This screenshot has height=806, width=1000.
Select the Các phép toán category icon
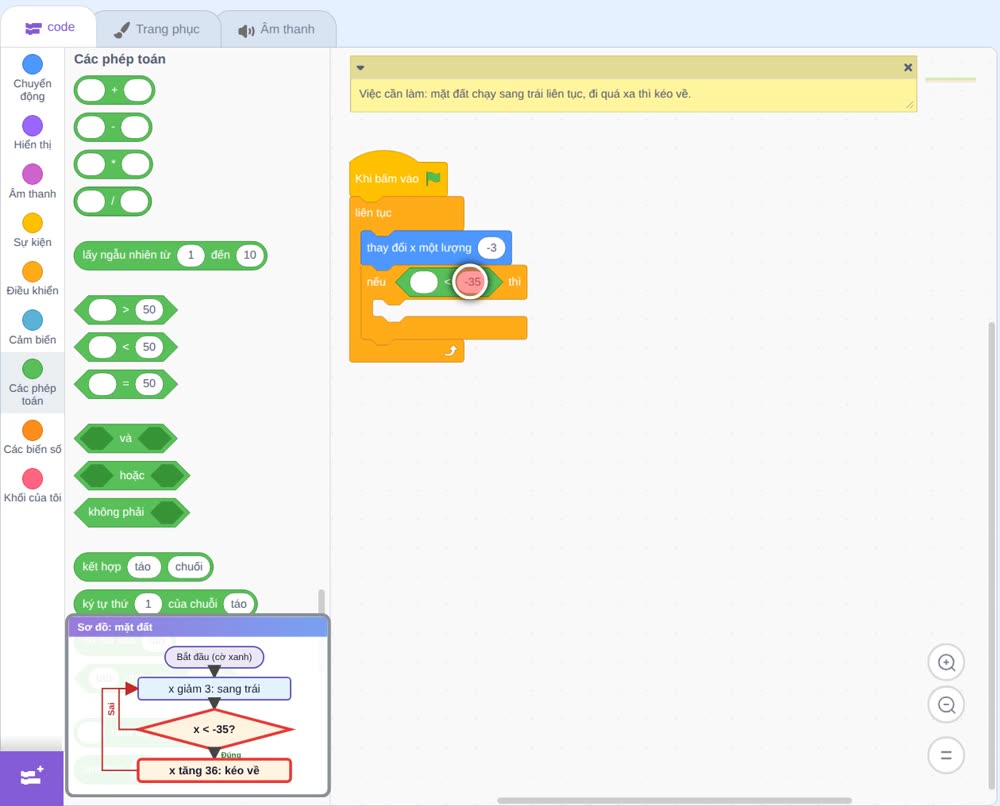point(33,369)
